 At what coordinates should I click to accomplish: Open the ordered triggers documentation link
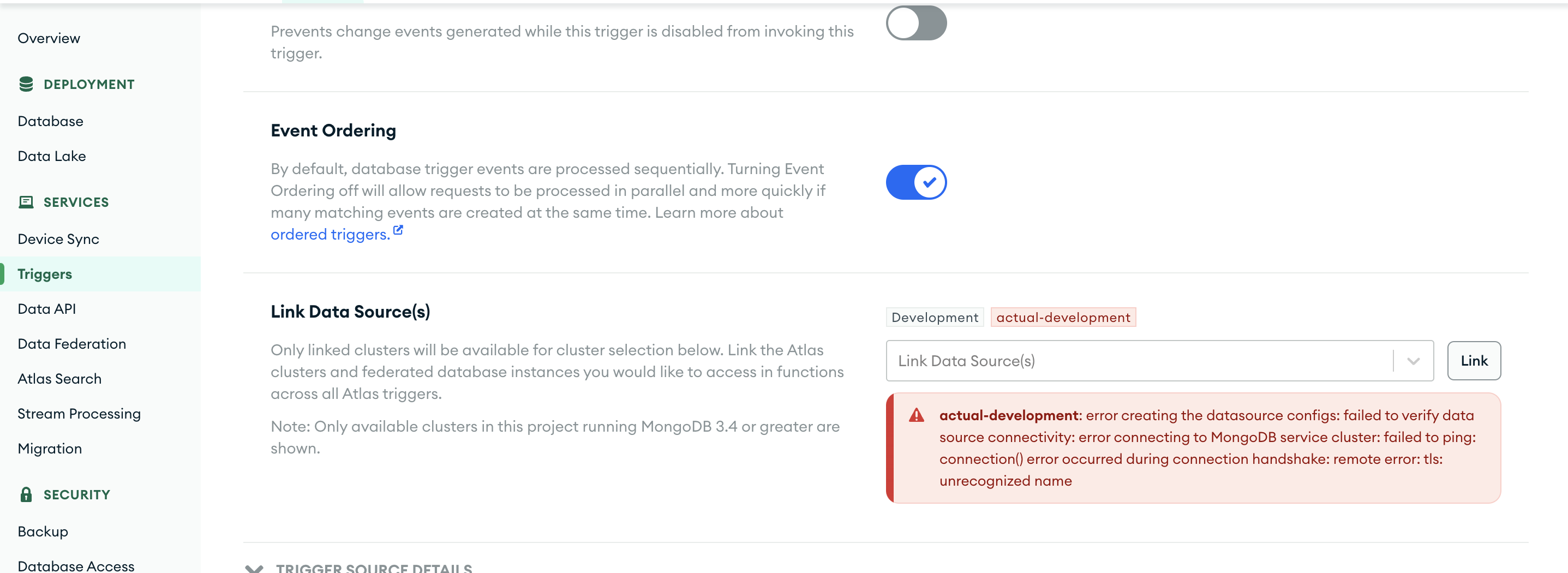[x=330, y=235]
